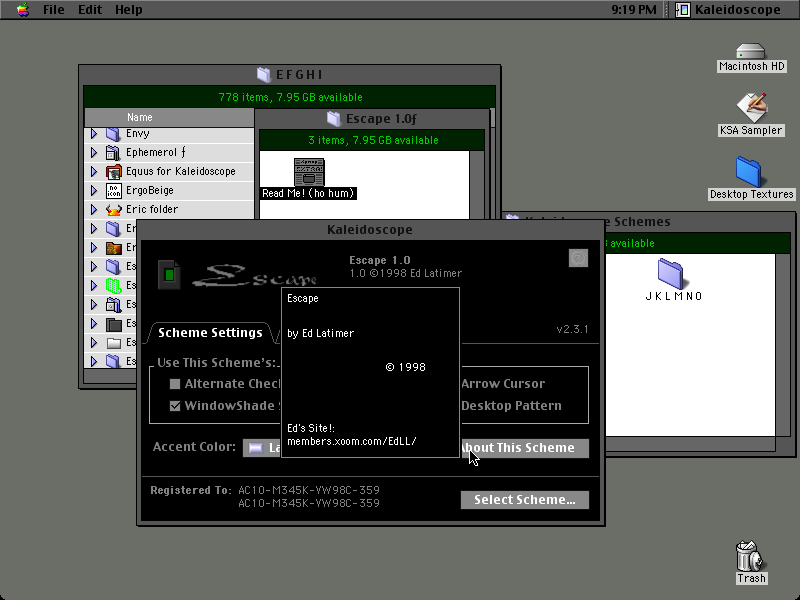Image resolution: width=800 pixels, height=600 pixels.
Task: Uncheck the WindowShade checkbox
Action: [x=175, y=406]
